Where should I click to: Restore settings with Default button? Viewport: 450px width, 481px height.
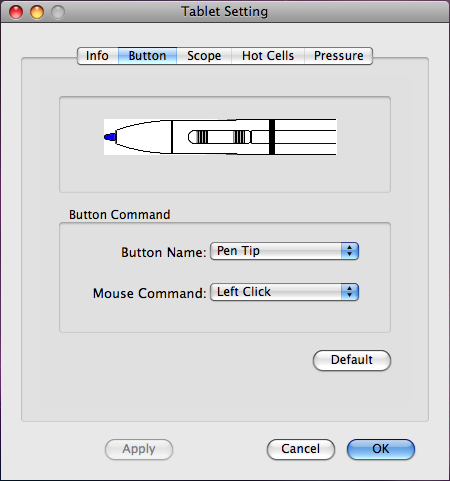352,360
